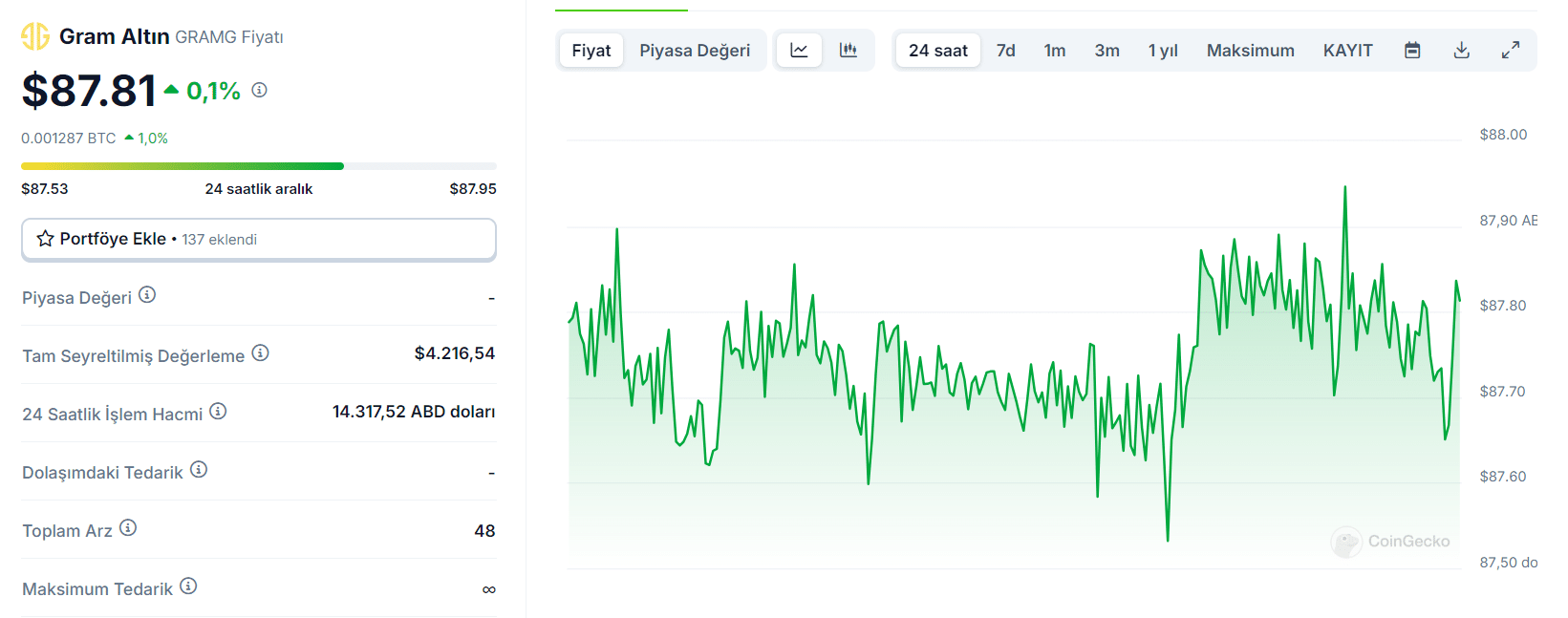Click info icon next to Toplam Arz
The image size is (1568, 618).
128,528
